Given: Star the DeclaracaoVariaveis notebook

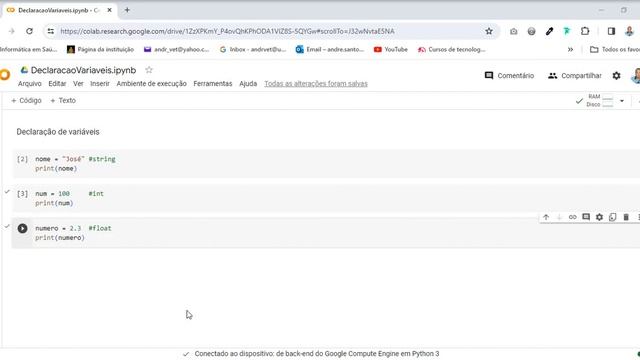Looking at the screenshot, I should (x=149, y=70).
